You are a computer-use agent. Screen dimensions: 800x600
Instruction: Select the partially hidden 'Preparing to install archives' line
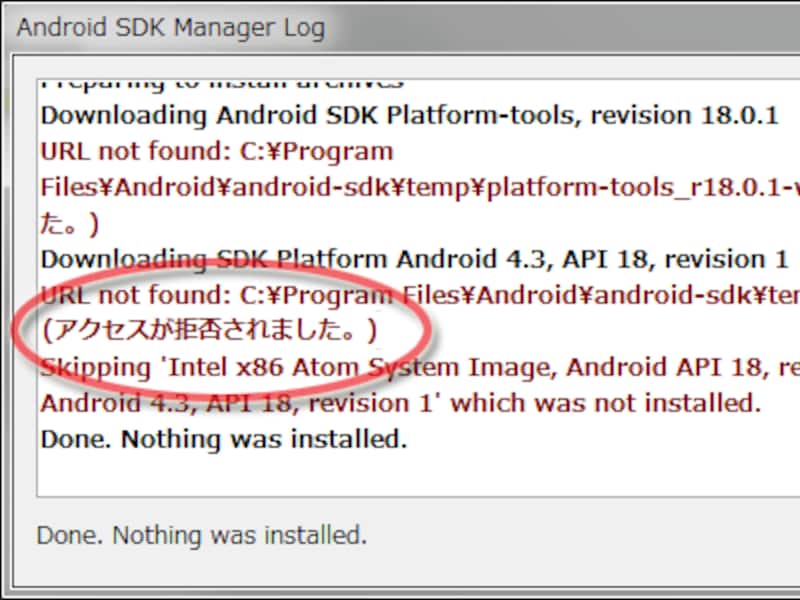[222, 82]
